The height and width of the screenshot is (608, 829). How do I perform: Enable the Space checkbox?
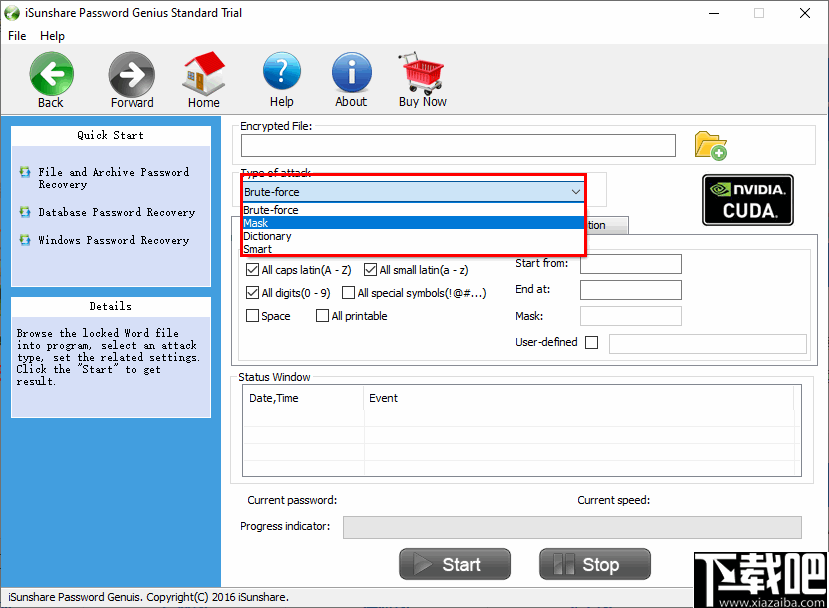pos(252,316)
